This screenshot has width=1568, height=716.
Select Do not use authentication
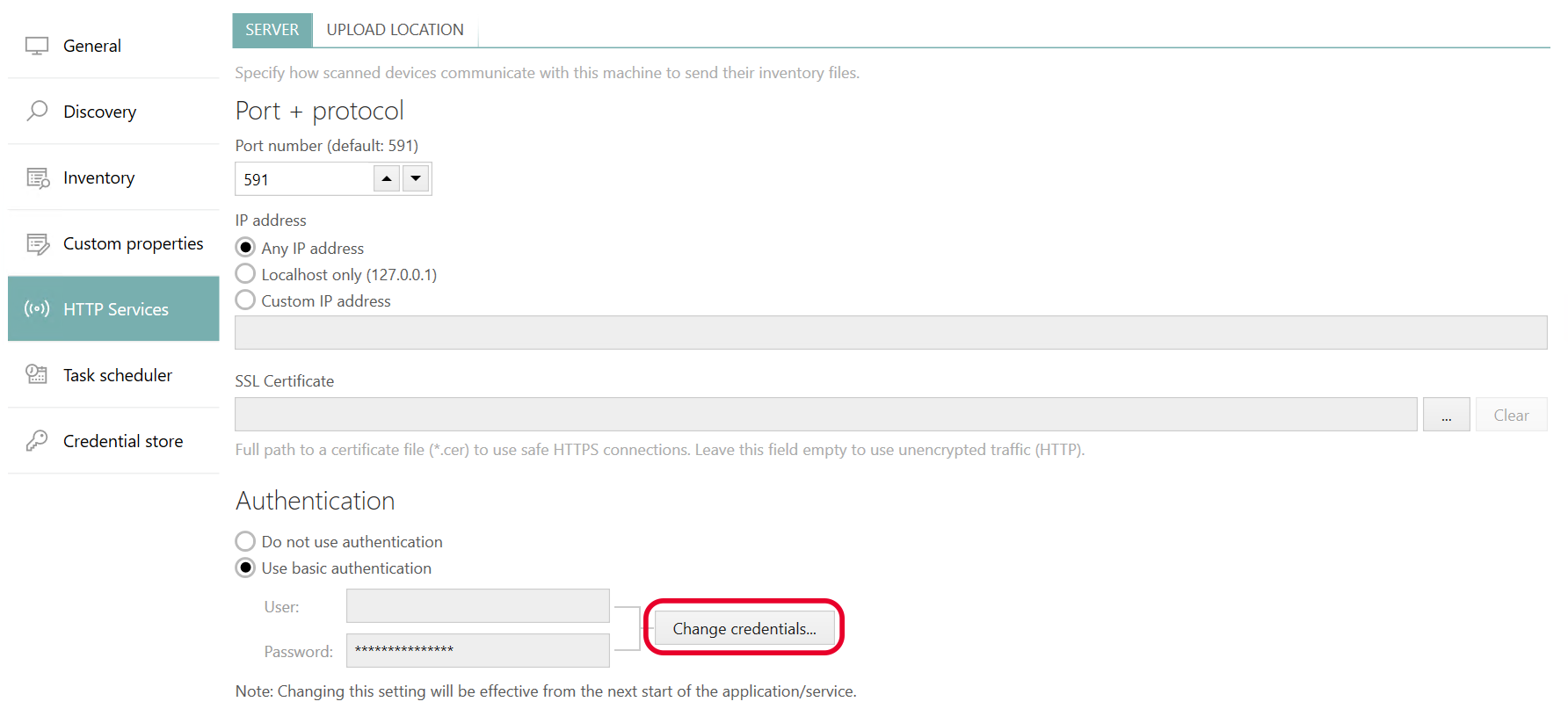point(246,541)
